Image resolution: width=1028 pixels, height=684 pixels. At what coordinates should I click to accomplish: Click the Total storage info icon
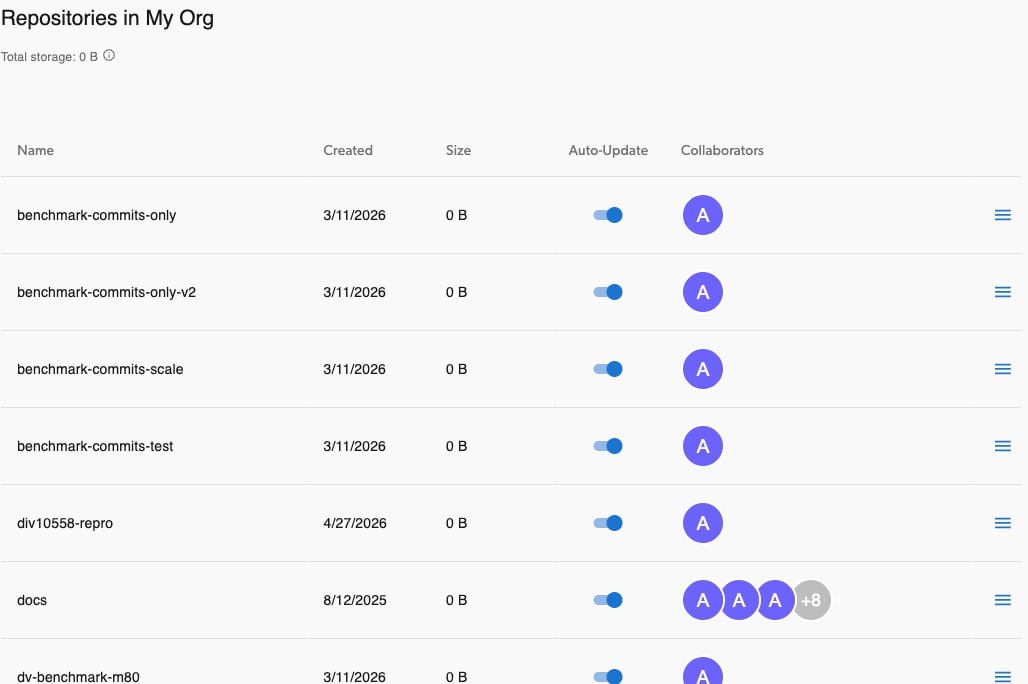click(109, 56)
